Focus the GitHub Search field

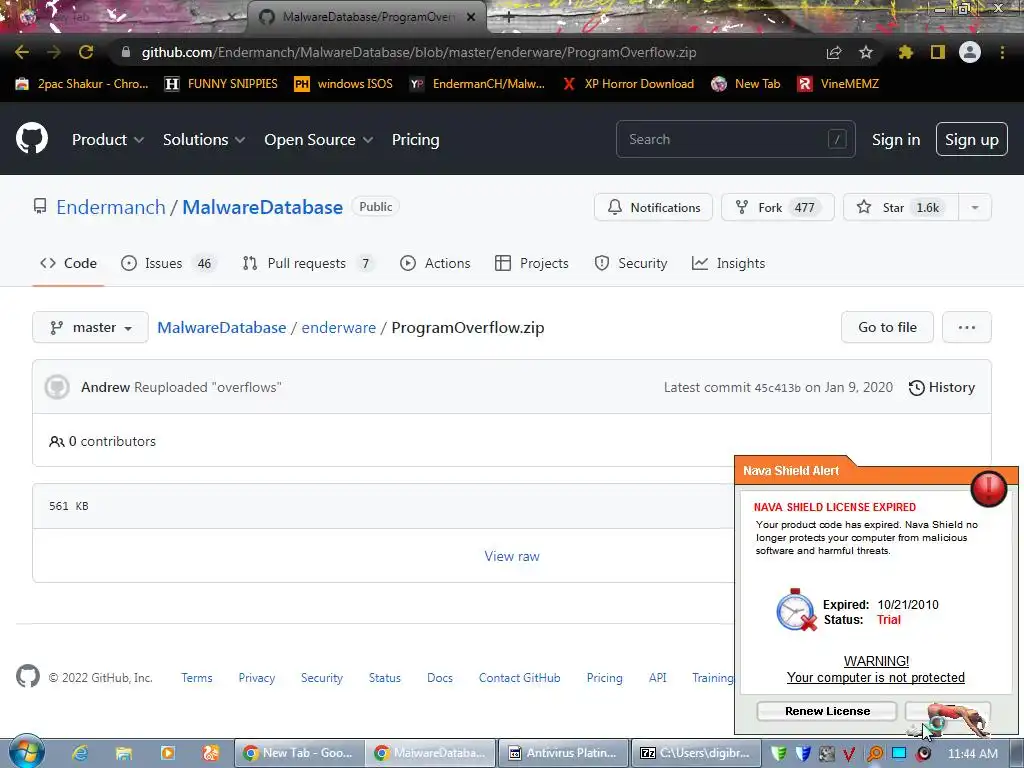coord(735,139)
